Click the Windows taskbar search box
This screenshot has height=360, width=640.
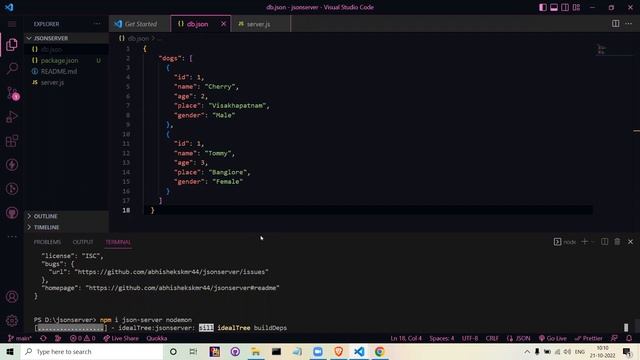click(x=92, y=351)
